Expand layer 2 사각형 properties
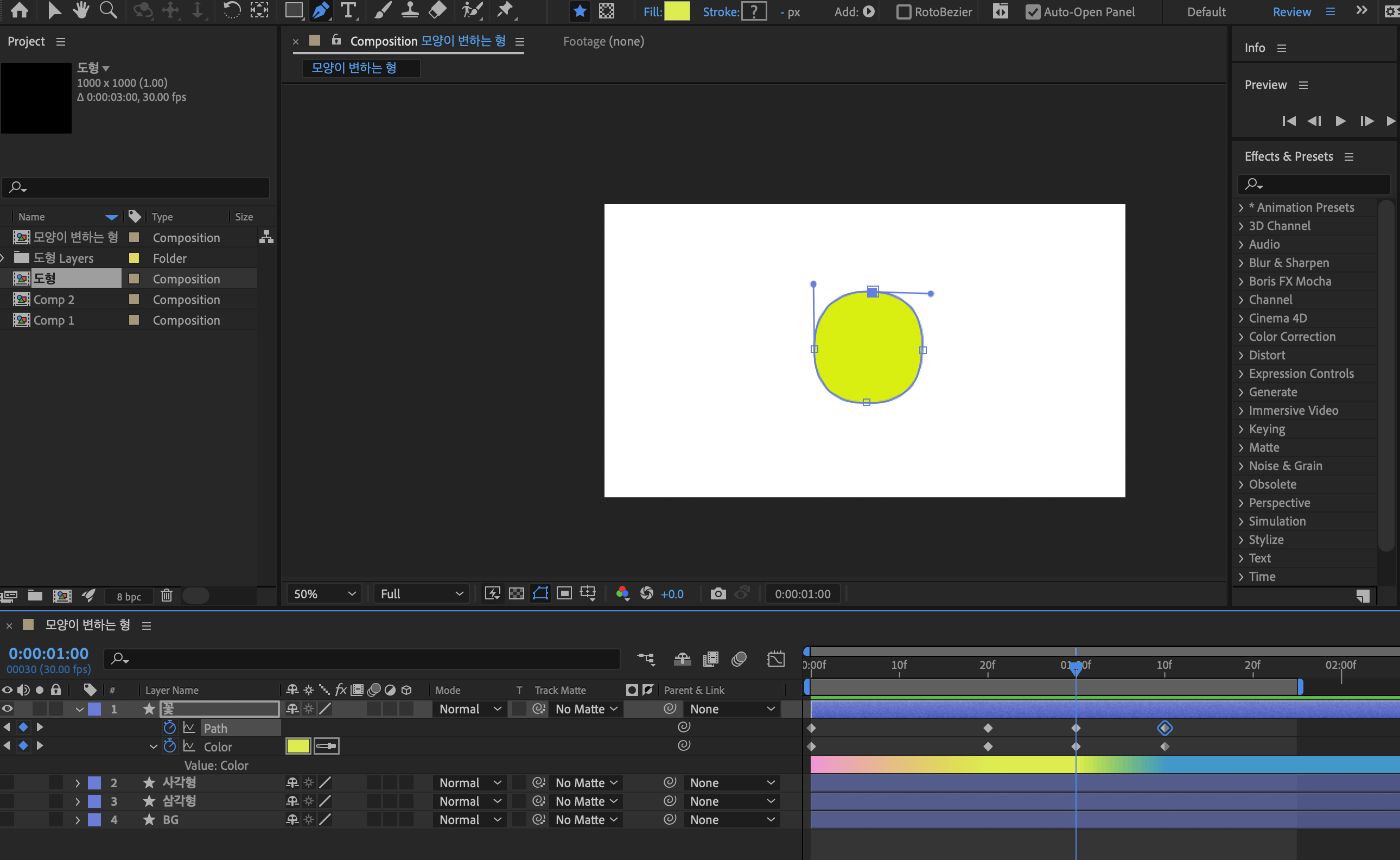 click(78, 783)
